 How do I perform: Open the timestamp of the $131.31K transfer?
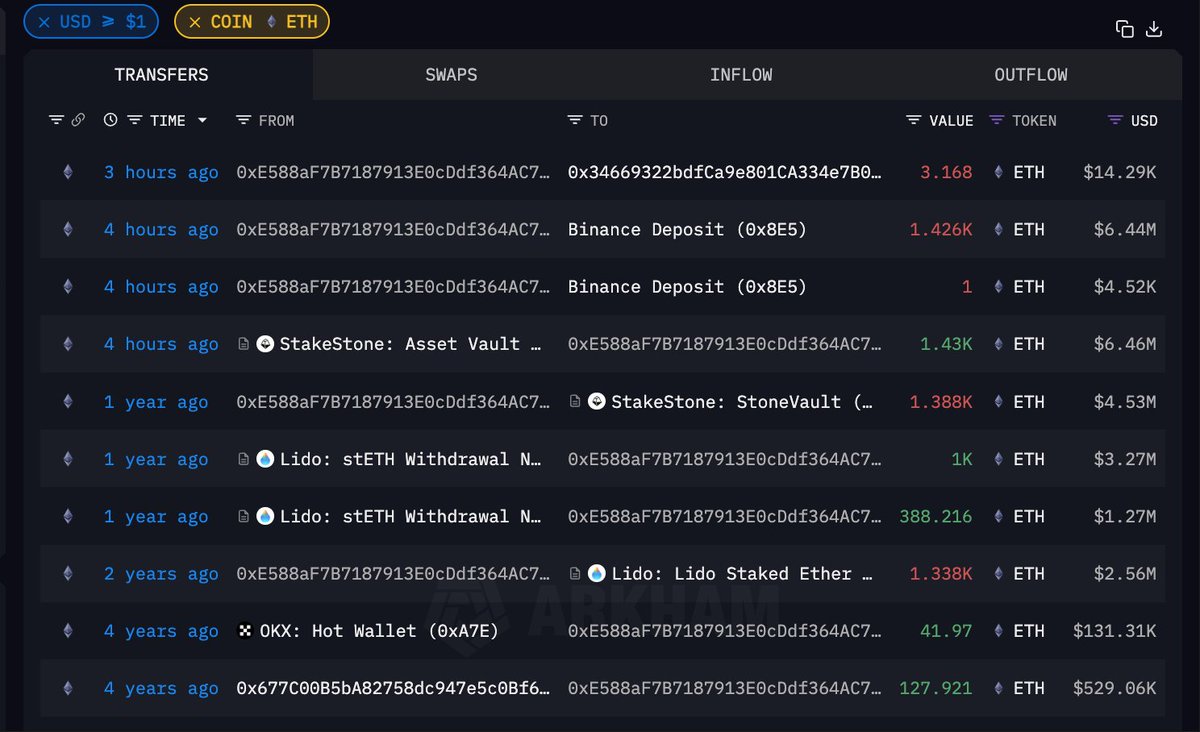tap(161, 631)
